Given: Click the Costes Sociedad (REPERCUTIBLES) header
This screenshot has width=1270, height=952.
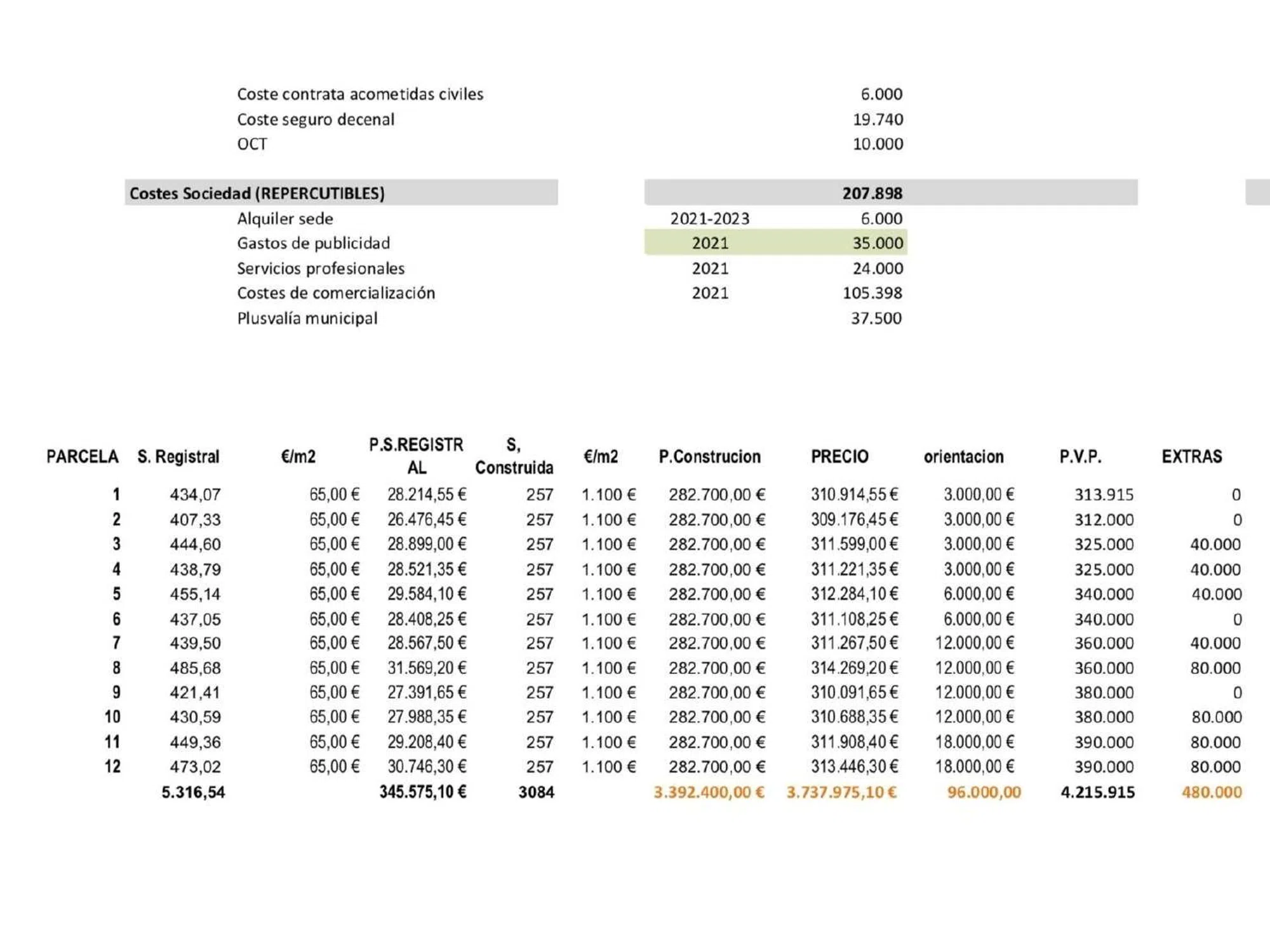Looking at the screenshot, I should pyautogui.click(x=257, y=193).
